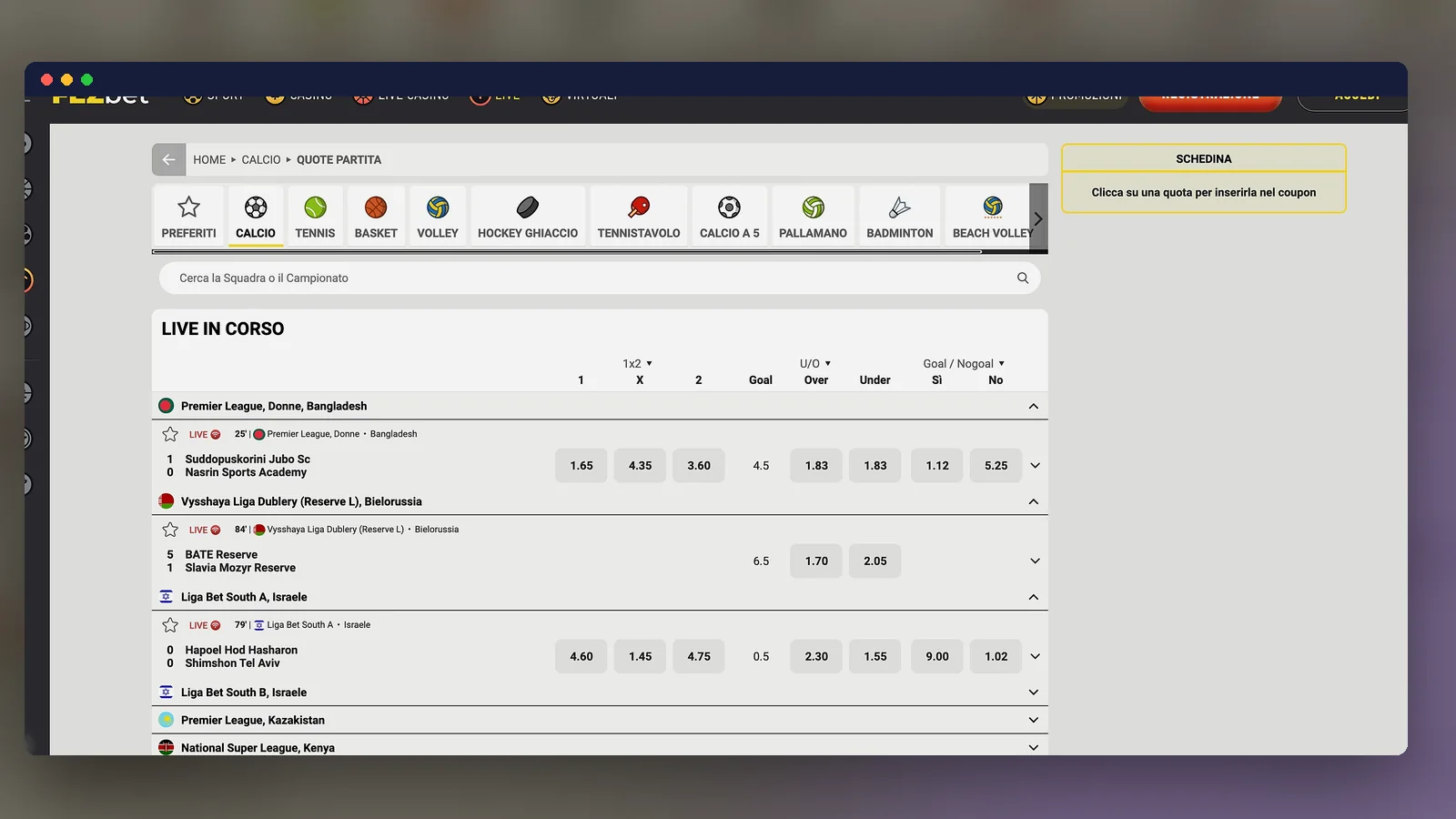Select the Badminton shuttlecock icon
The width and height of the screenshot is (1456, 819).
pyautogui.click(x=900, y=207)
